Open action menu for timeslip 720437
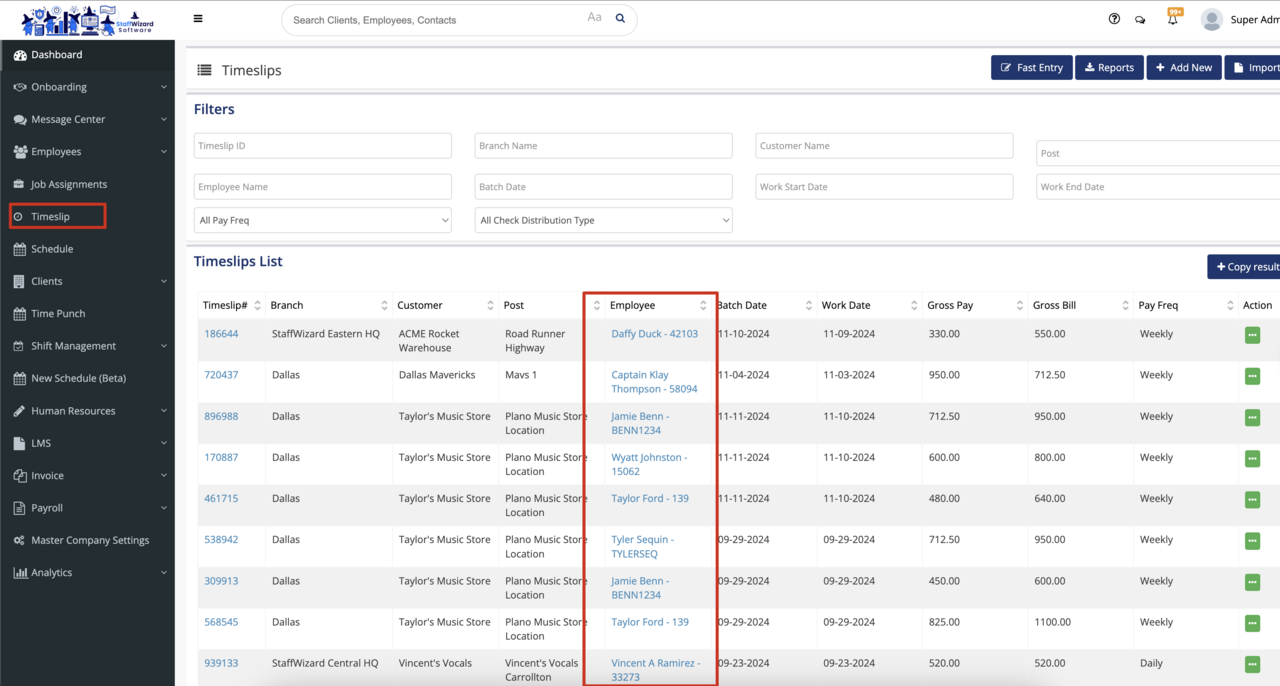 (x=1252, y=376)
